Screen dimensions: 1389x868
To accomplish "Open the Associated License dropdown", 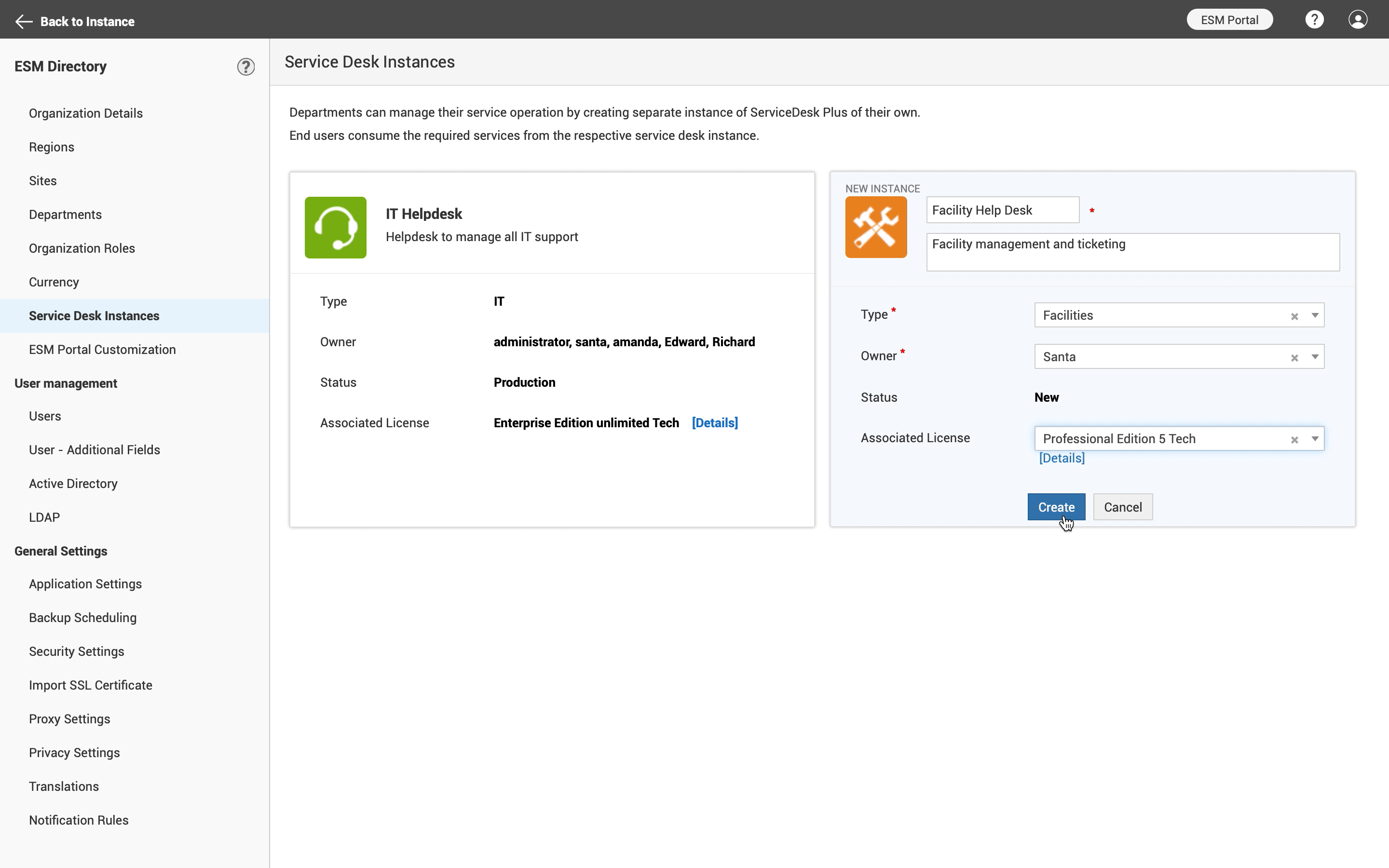I will click(x=1314, y=439).
